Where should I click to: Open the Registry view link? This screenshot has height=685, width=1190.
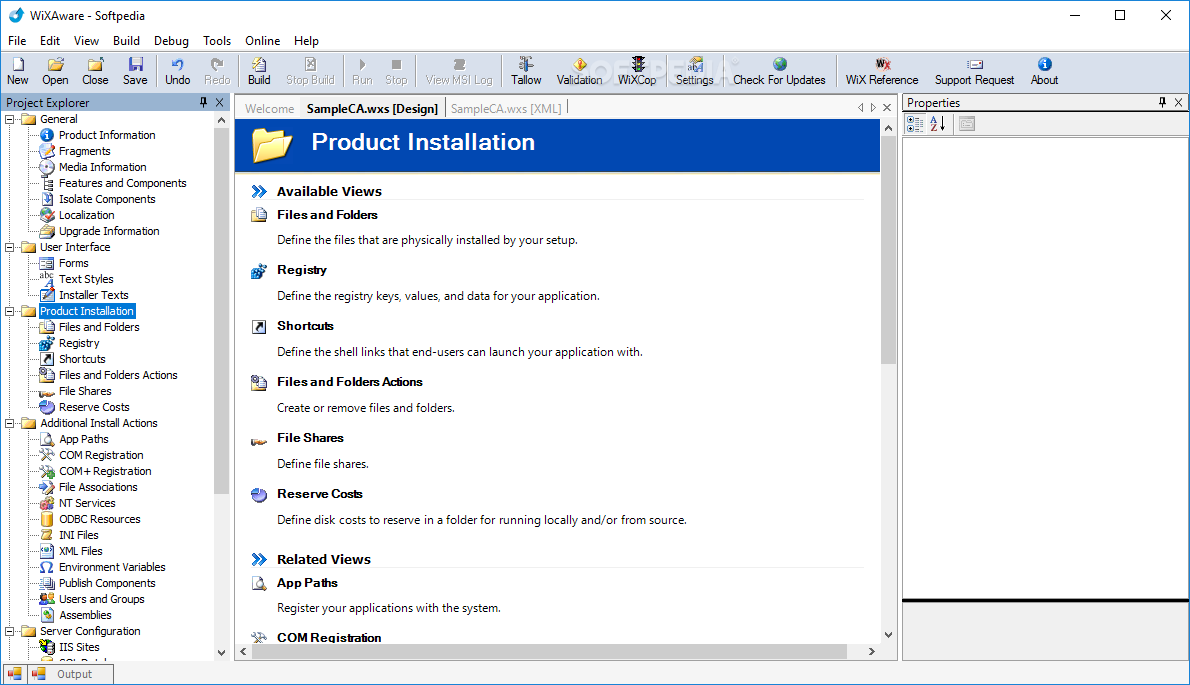(x=301, y=270)
